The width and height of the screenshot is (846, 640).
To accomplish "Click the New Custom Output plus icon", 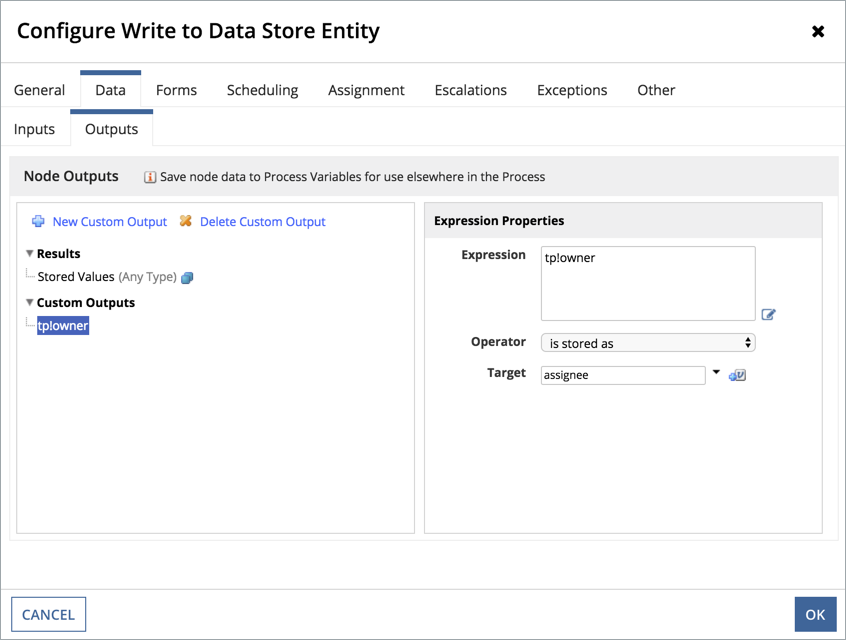I will pos(38,222).
